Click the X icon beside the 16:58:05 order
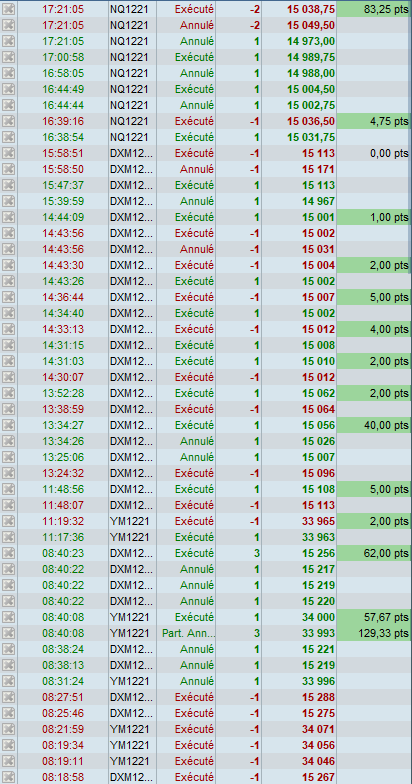412x784 pixels. [x=8, y=73]
